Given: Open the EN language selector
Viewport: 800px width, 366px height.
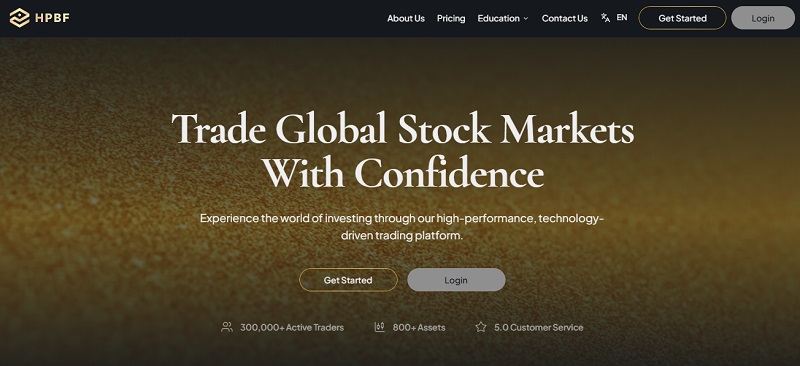Looking at the screenshot, I should click(622, 17).
